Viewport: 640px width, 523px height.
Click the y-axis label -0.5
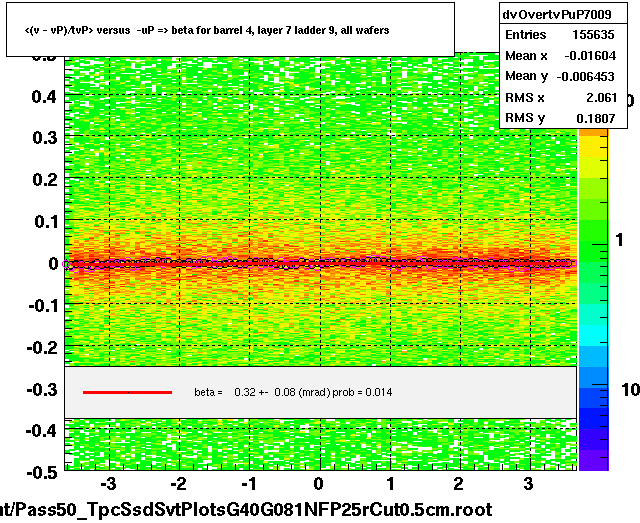point(42,473)
